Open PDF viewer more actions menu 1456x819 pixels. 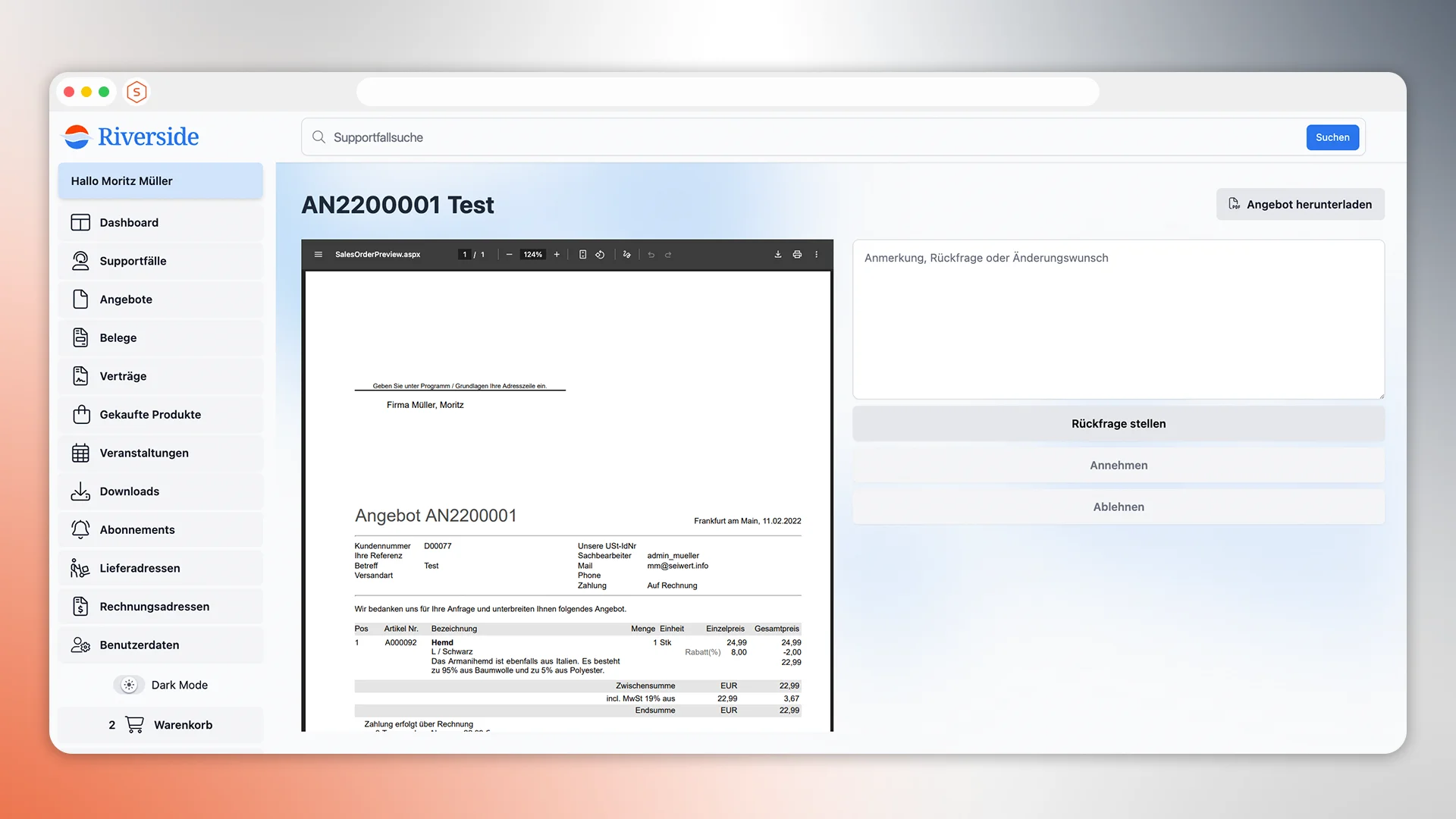click(x=817, y=255)
